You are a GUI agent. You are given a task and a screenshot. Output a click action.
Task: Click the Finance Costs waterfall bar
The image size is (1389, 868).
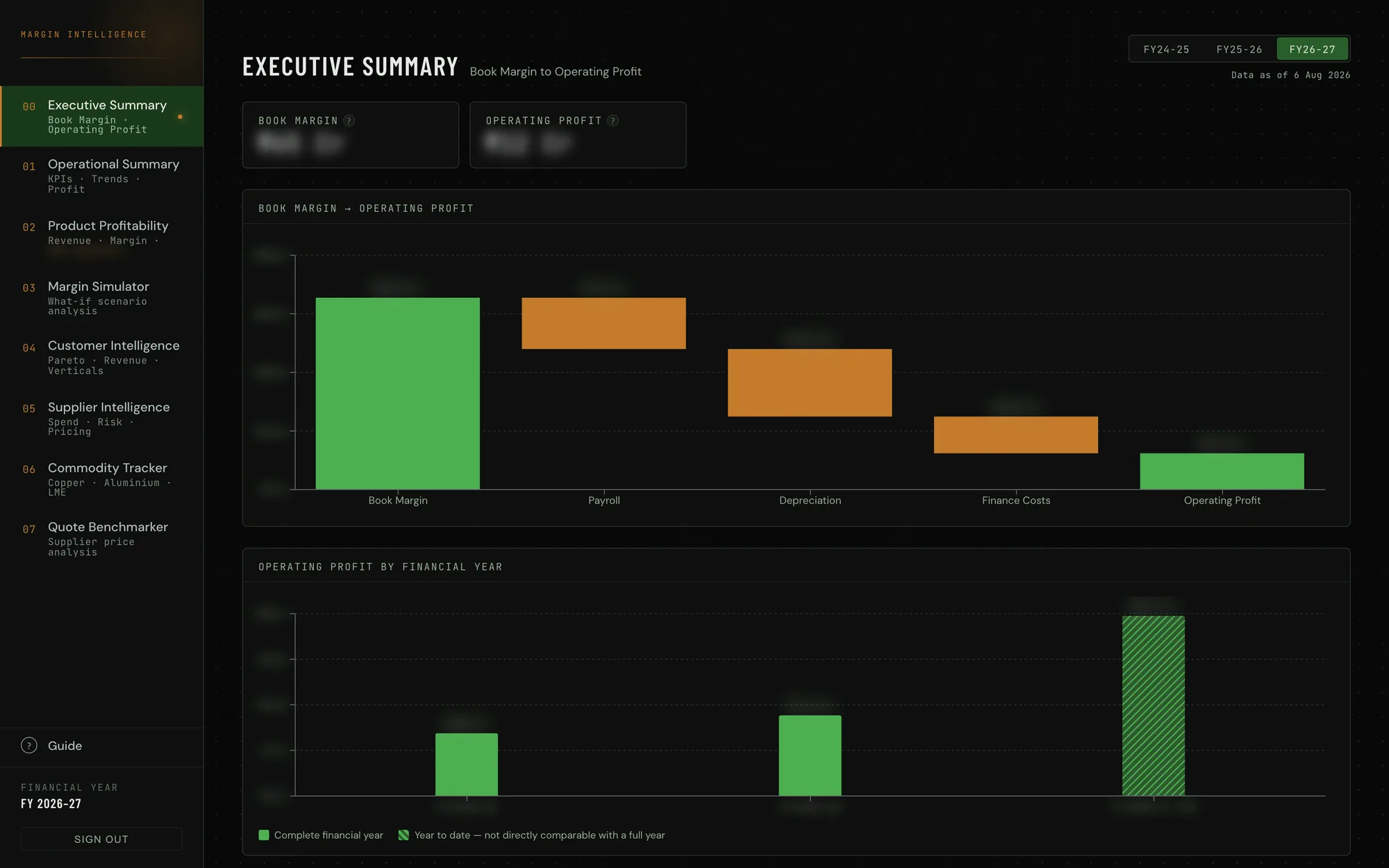coord(1016,435)
